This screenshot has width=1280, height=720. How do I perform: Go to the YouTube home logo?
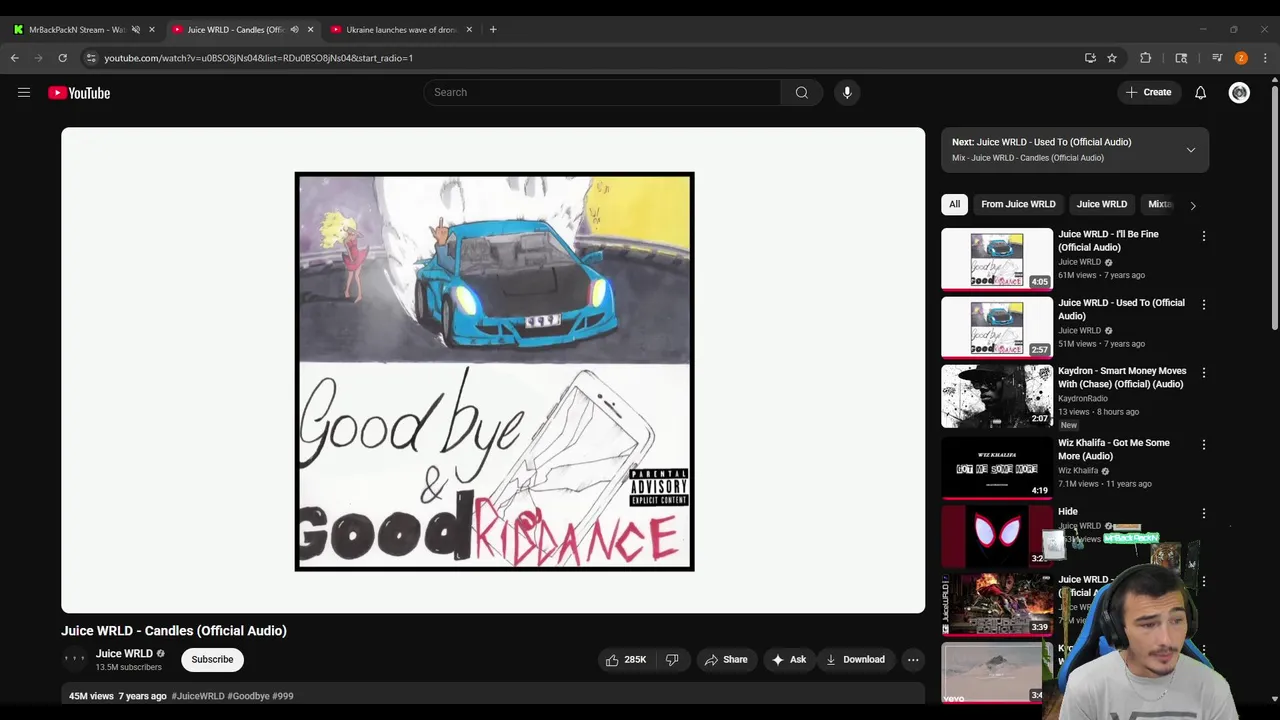pos(79,93)
